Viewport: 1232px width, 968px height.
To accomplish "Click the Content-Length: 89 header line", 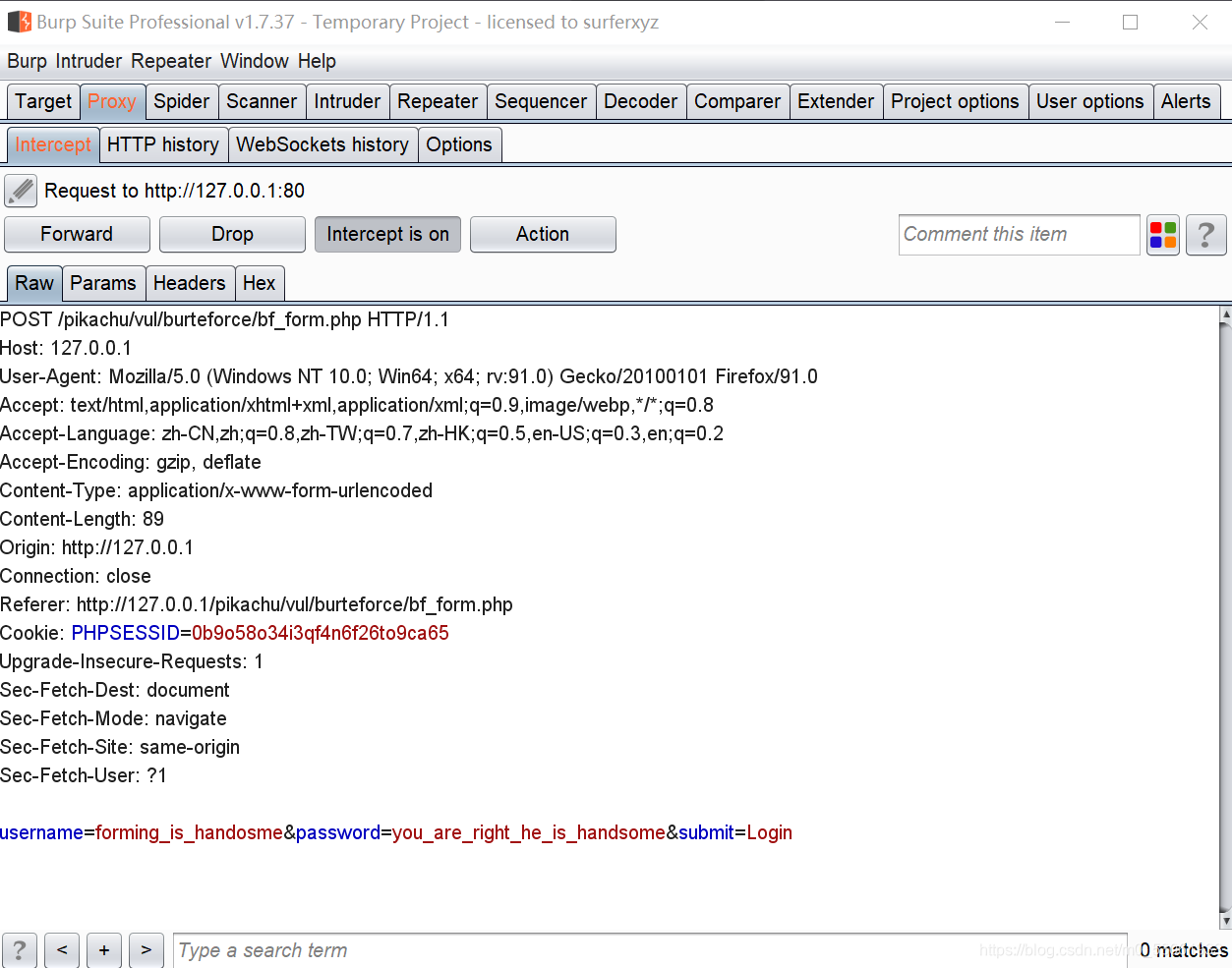I will [x=83, y=519].
